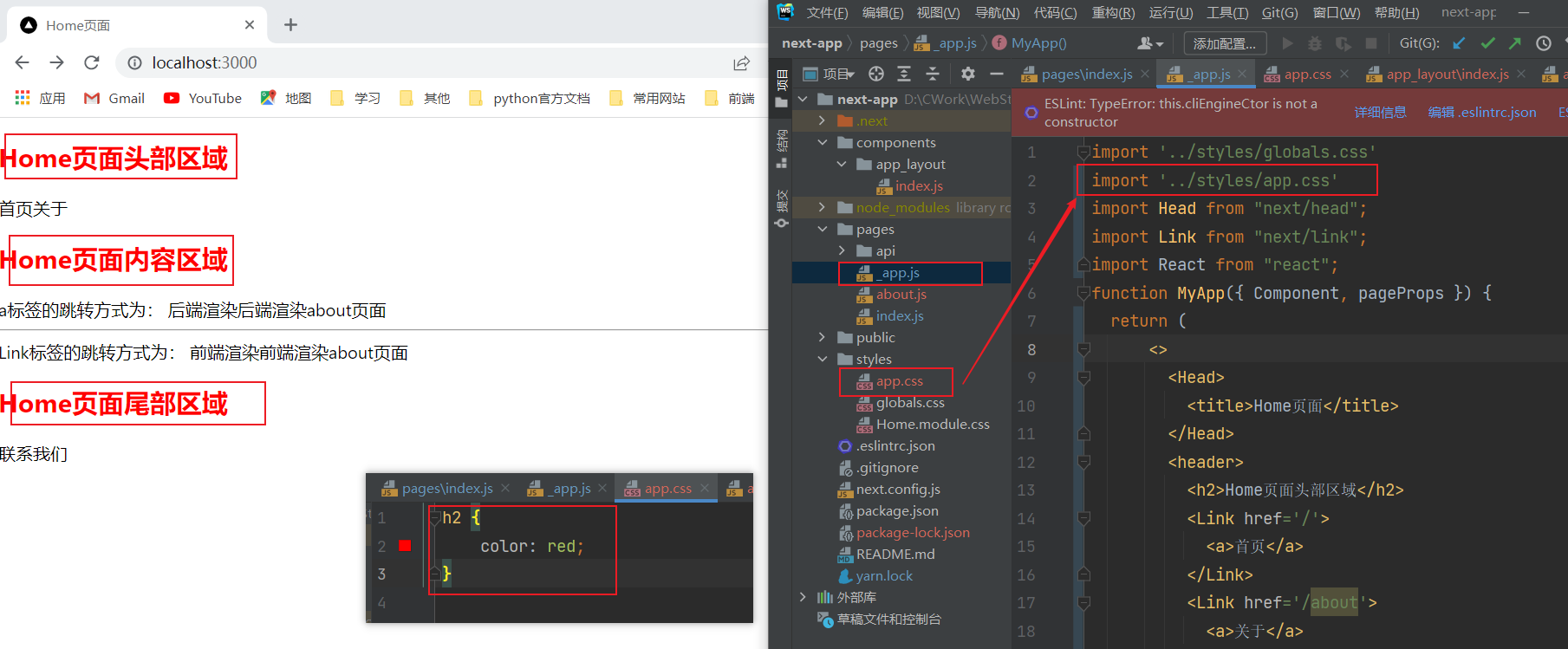Click the Stop square icon in the toolbar

click(x=1371, y=43)
